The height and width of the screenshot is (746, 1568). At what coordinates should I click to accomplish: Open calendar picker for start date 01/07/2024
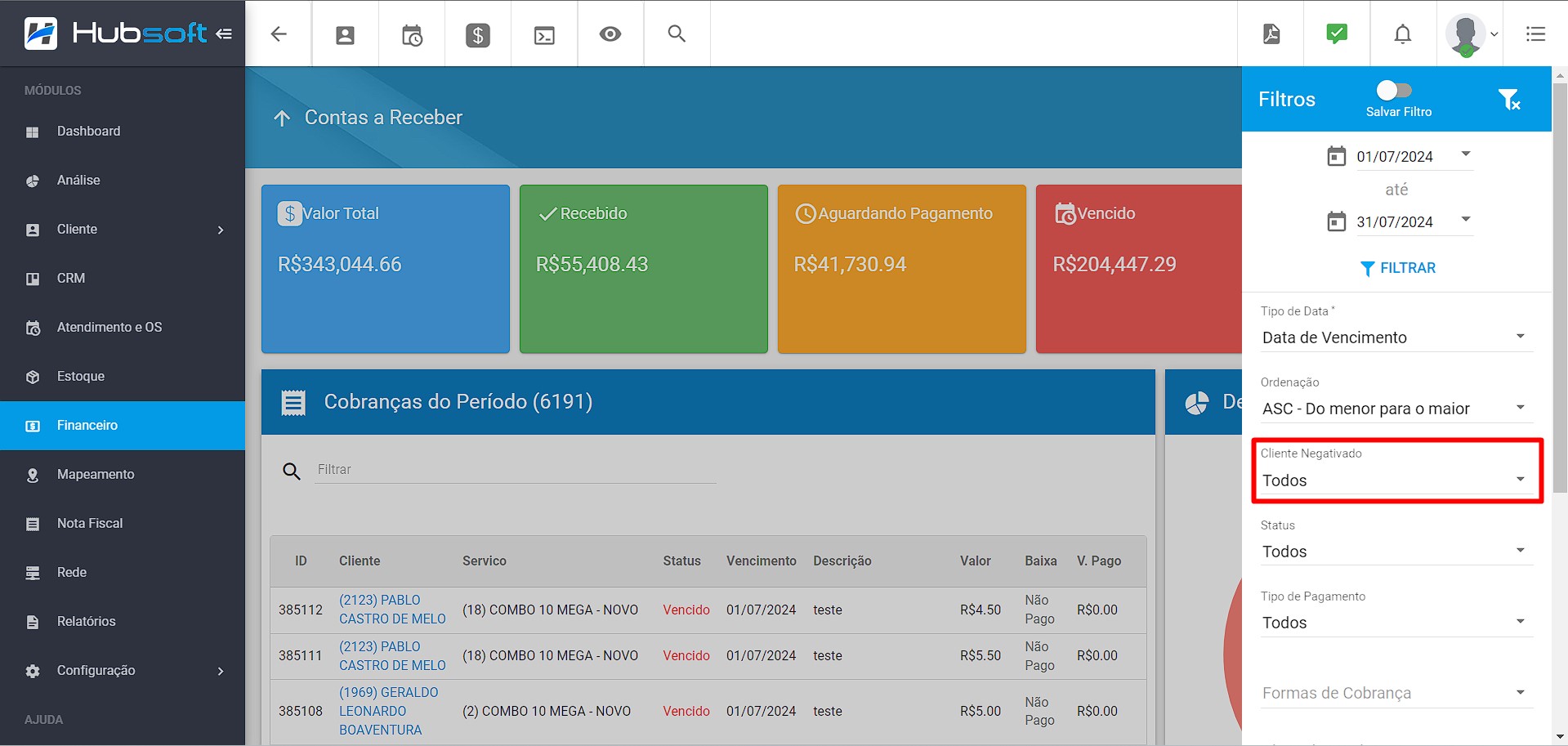pos(1336,156)
